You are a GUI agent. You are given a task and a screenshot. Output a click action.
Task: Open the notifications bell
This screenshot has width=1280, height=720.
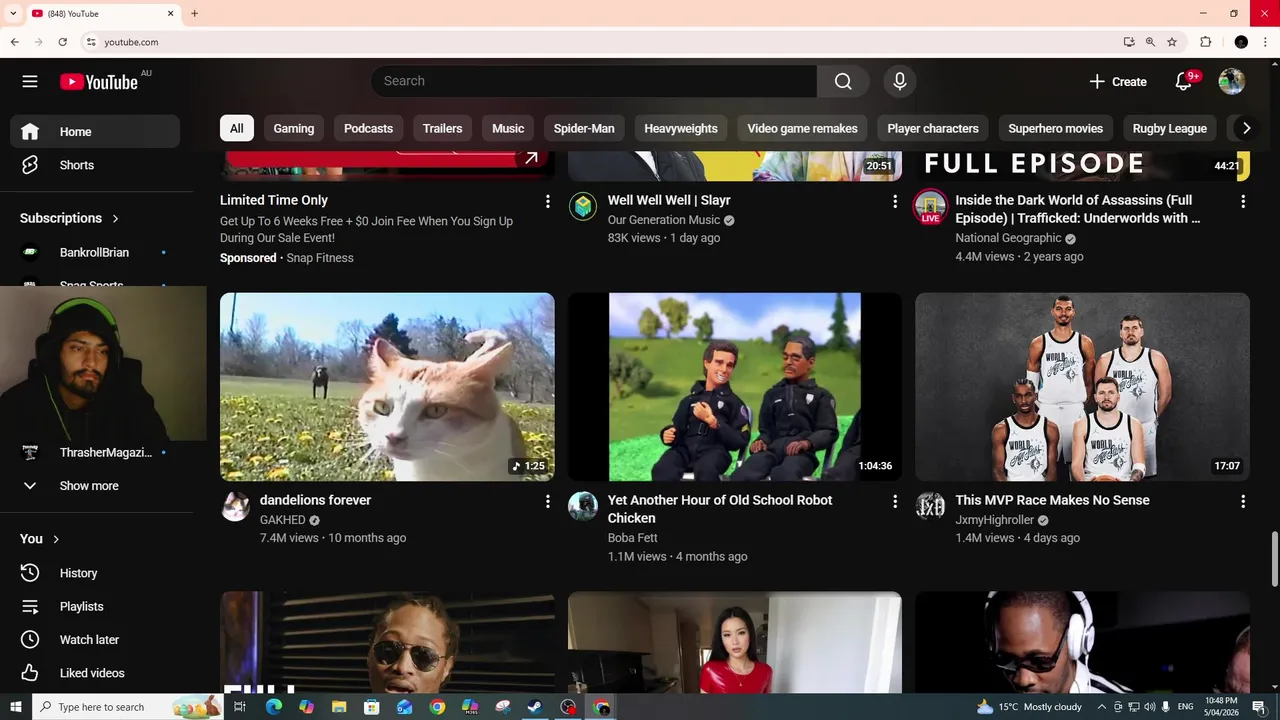(x=1184, y=82)
